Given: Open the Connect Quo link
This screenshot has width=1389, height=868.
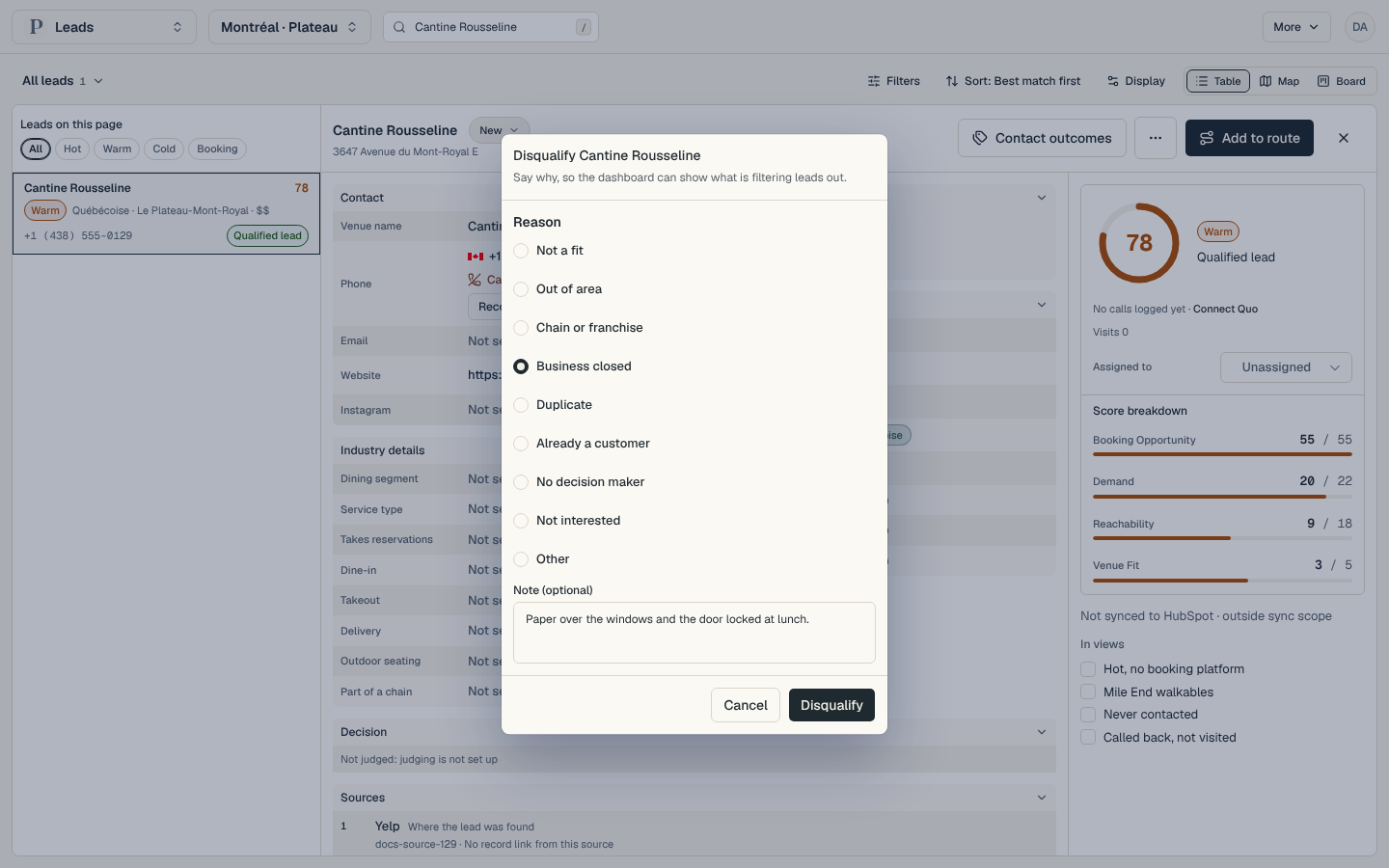Looking at the screenshot, I should (x=1225, y=309).
